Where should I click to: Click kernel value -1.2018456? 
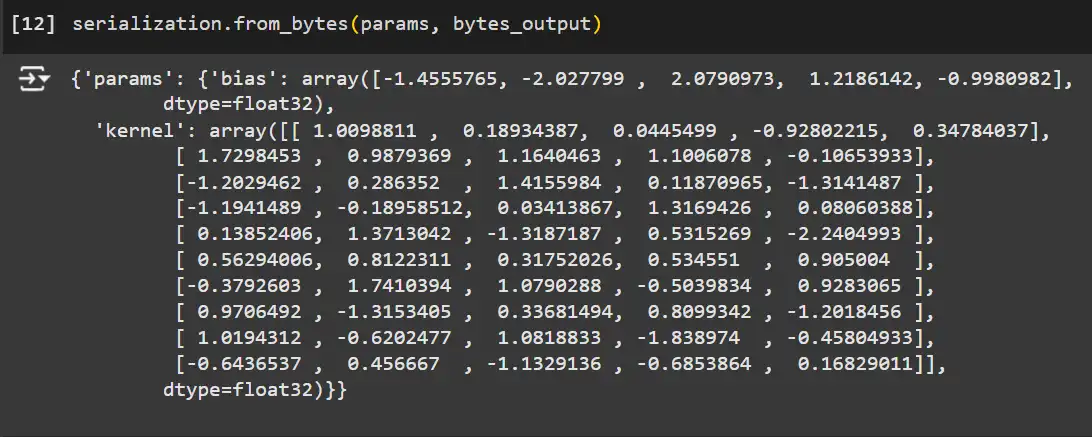844,312
